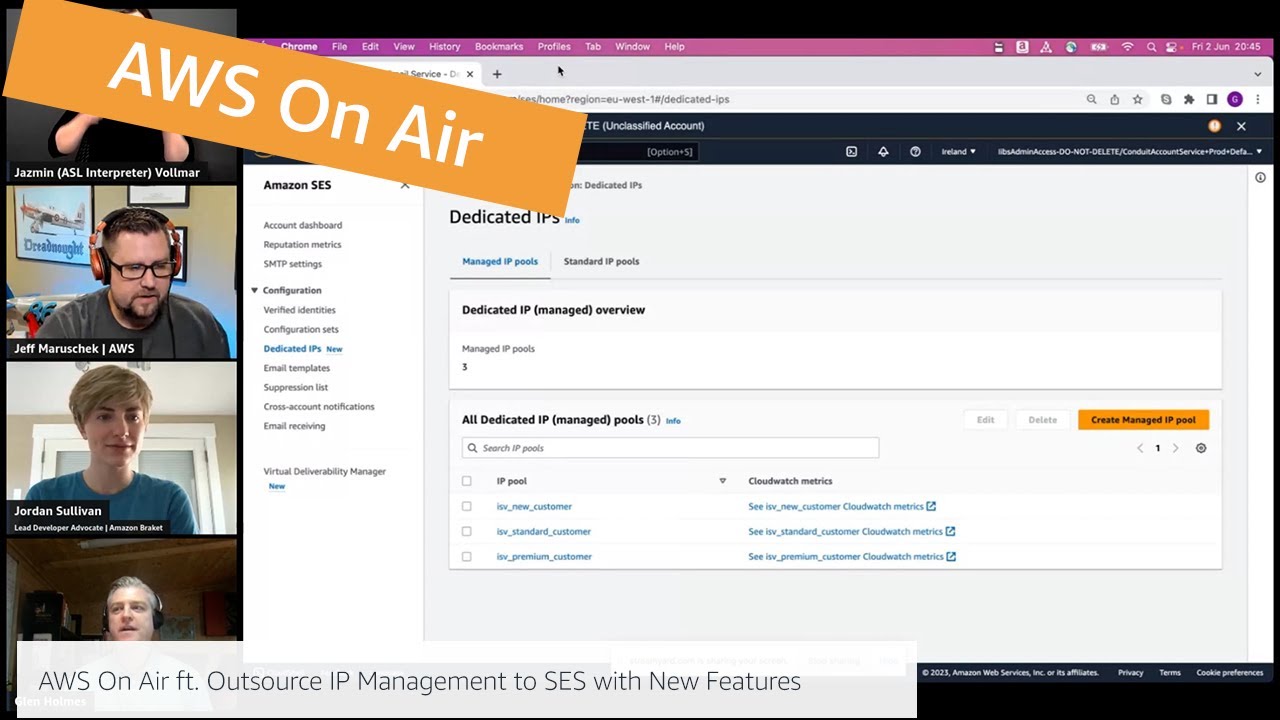The image size is (1280, 720).
Task: Collapse the Configuration section in sidebar
Action: pyautogui.click(x=255, y=290)
